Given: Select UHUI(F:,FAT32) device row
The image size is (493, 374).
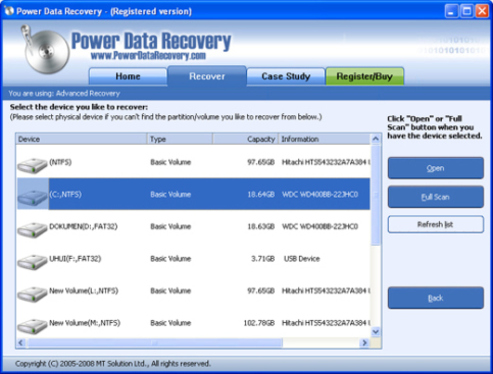Looking at the screenshot, I should point(193,259).
